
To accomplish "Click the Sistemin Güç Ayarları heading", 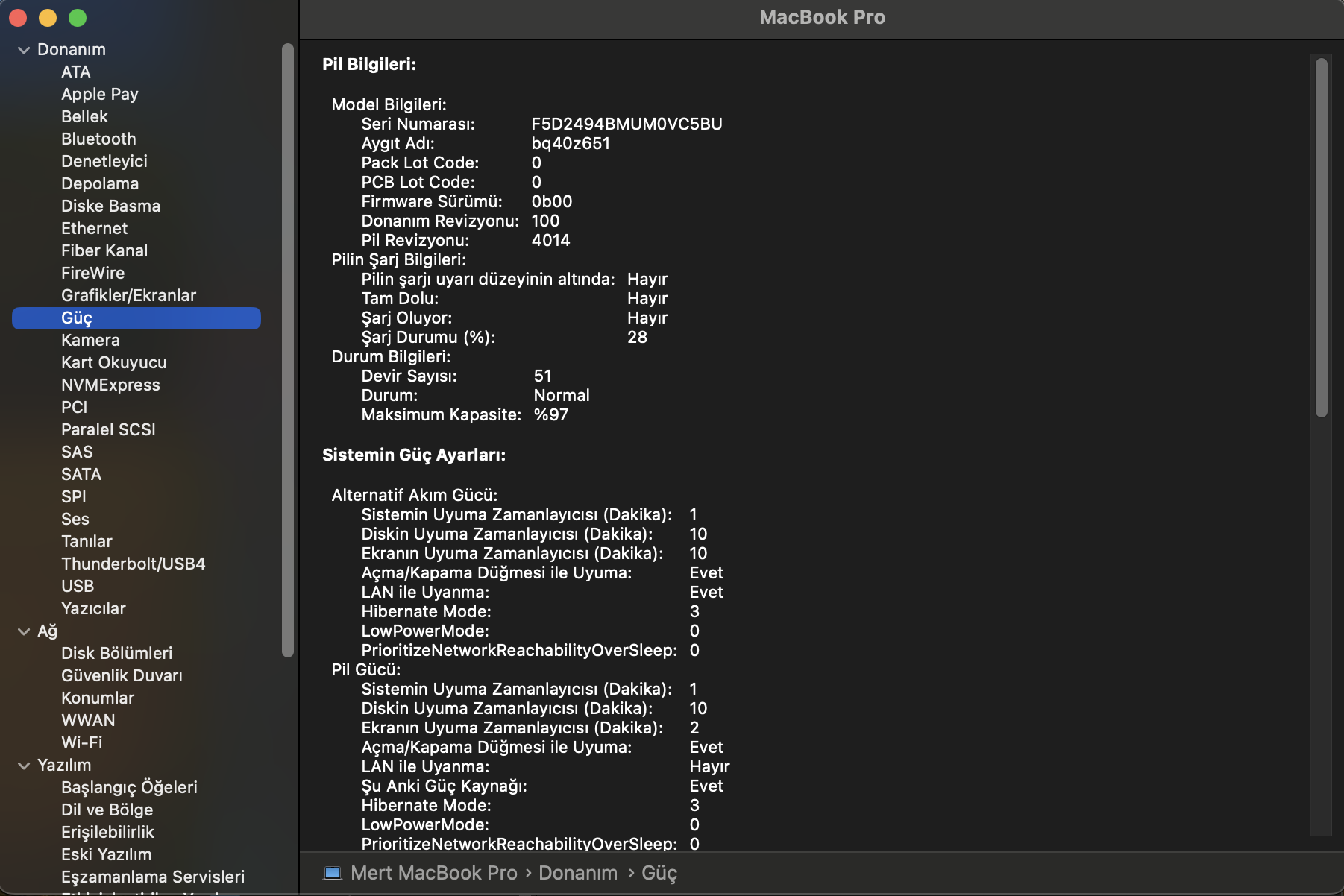I will click(414, 455).
